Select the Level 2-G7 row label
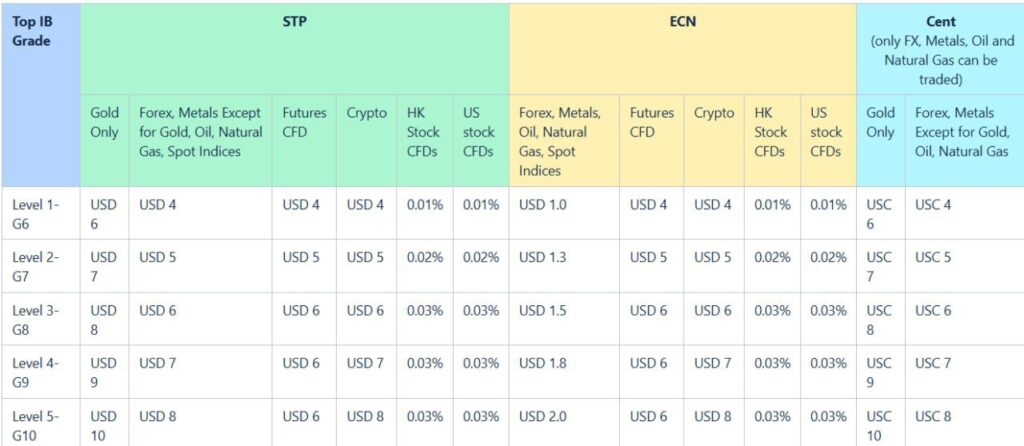The width and height of the screenshot is (1024, 446). click(40, 266)
